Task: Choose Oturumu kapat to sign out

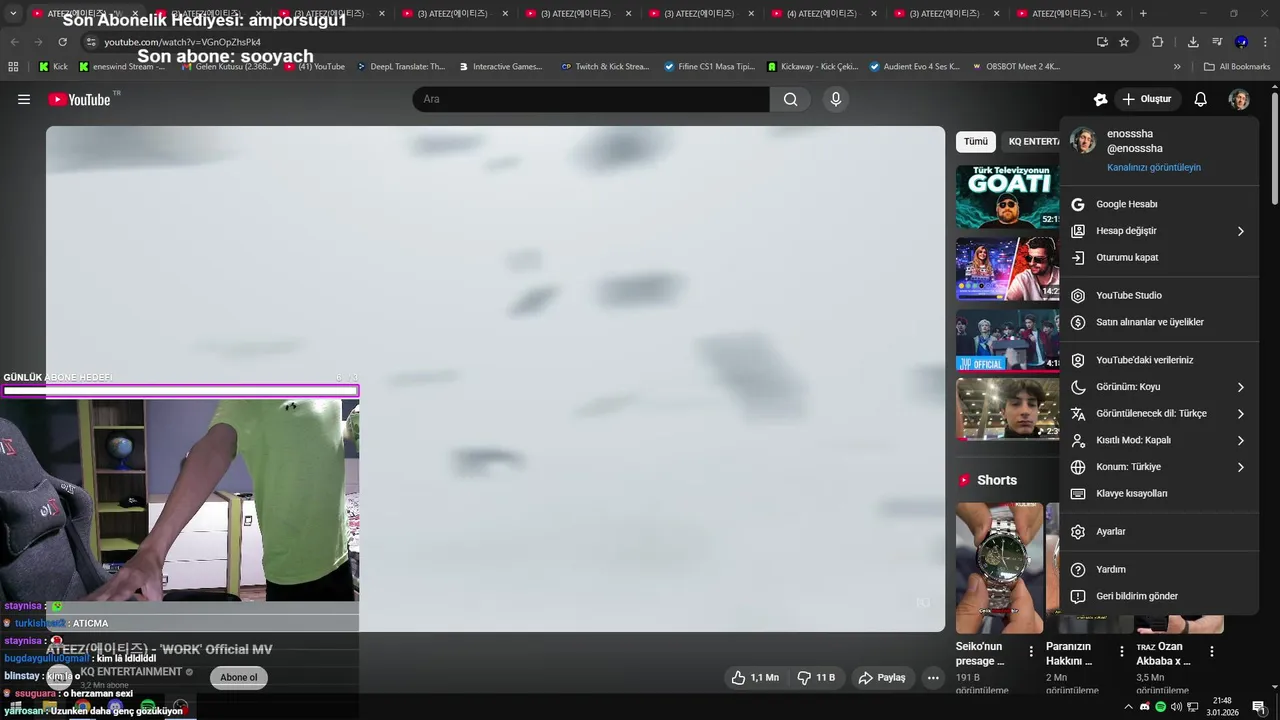Action: (1160, 257)
